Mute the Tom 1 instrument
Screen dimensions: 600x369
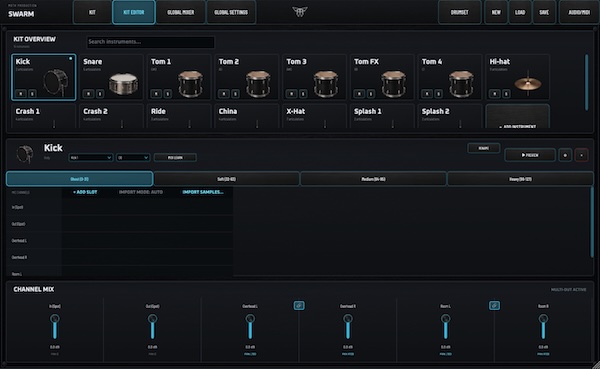pyautogui.click(x=156, y=93)
